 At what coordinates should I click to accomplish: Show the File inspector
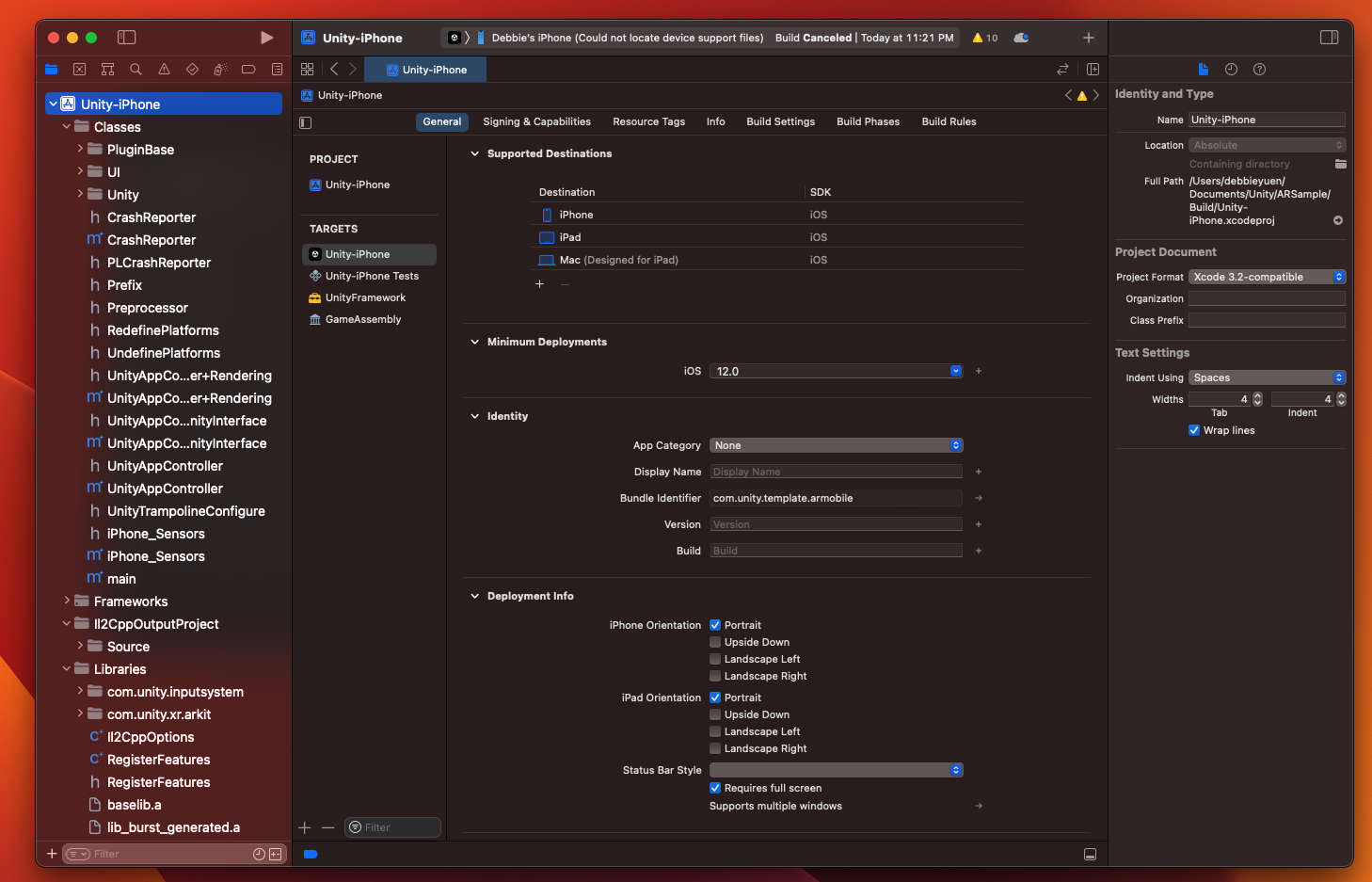pyautogui.click(x=1203, y=70)
